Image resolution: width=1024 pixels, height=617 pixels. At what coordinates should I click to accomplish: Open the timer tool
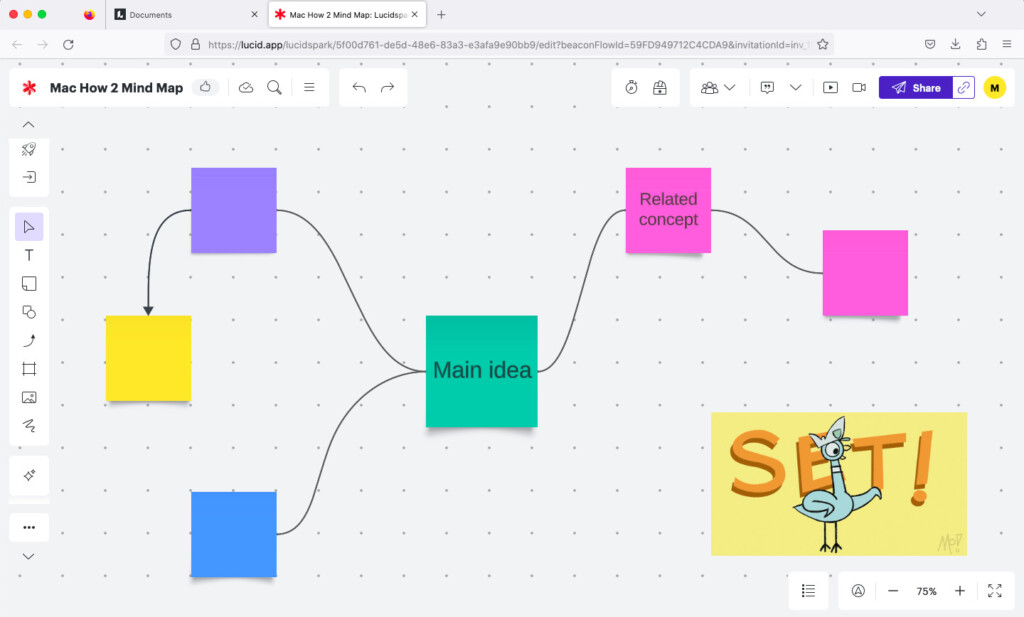pyautogui.click(x=632, y=88)
